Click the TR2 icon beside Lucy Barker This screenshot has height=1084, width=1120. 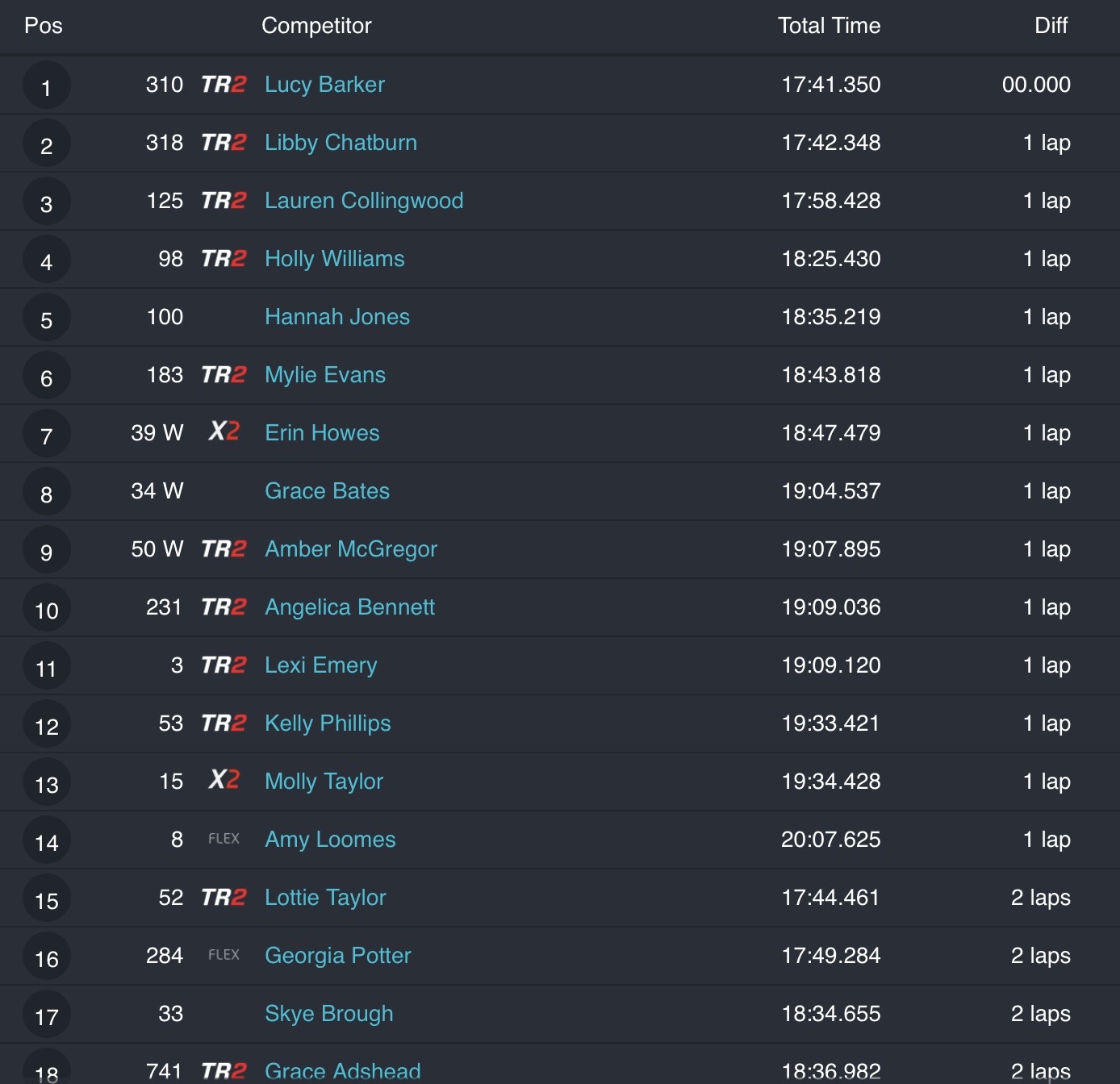click(x=224, y=85)
